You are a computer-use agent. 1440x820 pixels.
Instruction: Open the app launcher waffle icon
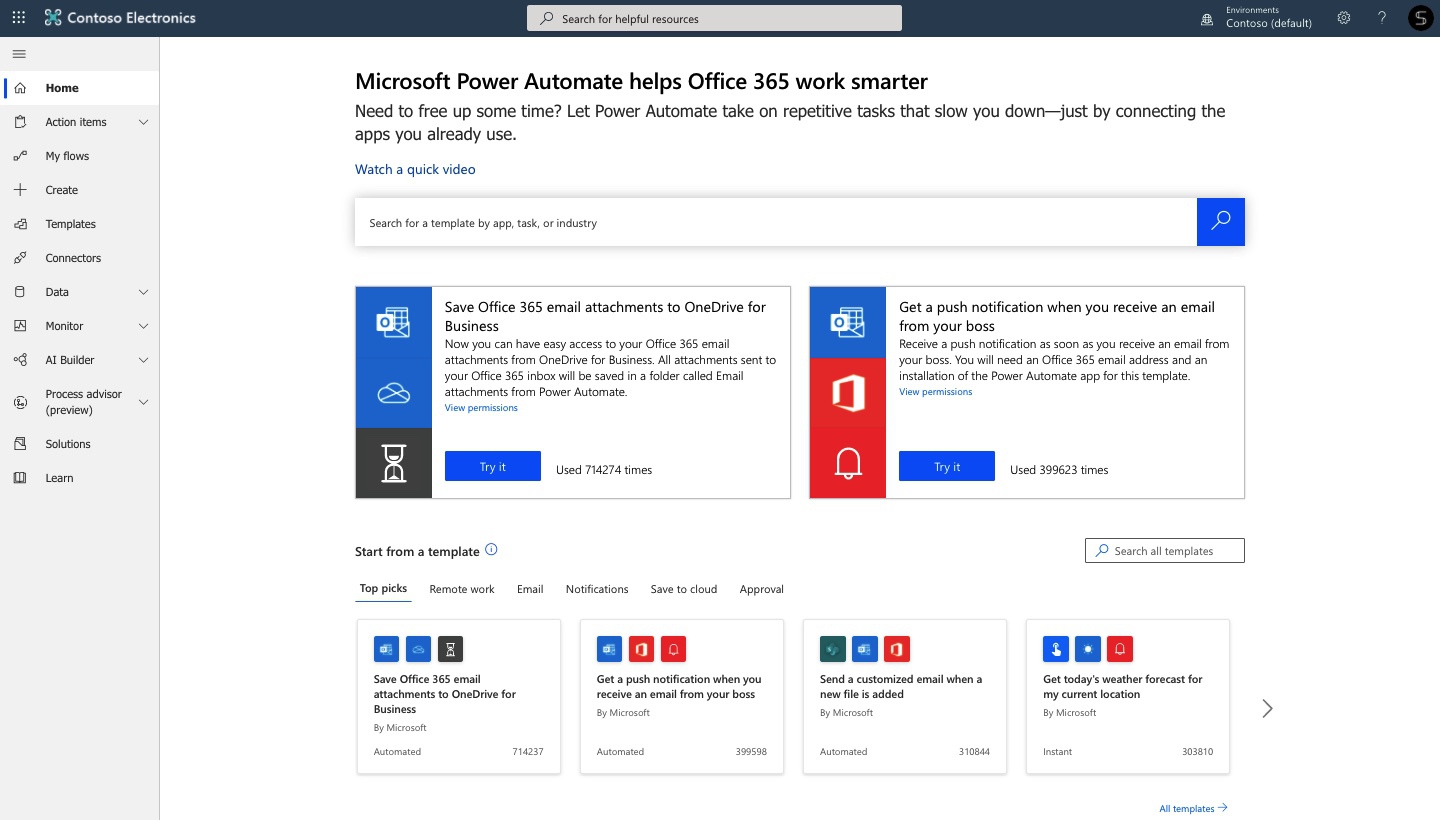point(19,18)
